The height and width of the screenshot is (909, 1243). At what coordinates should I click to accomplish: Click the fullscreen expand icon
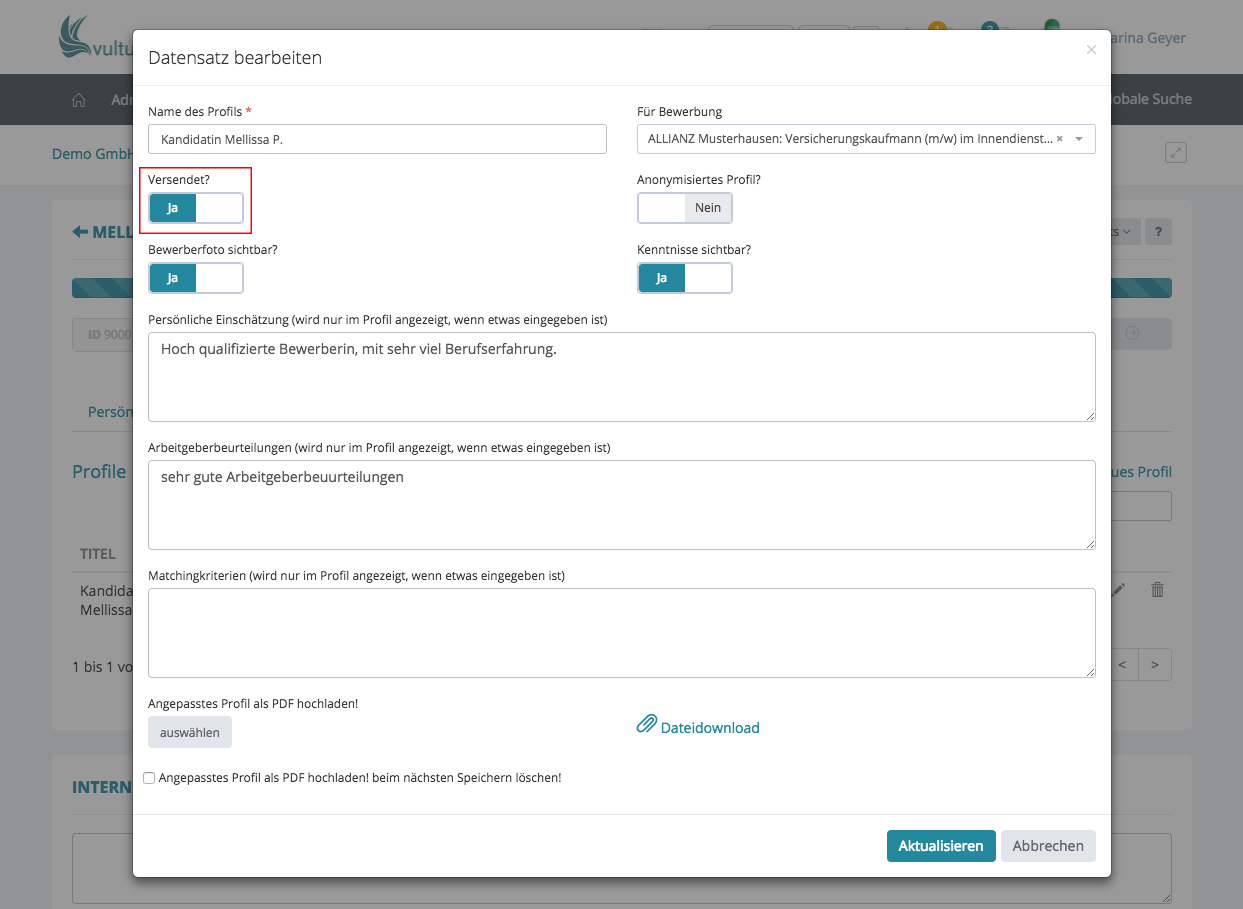click(x=1176, y=153)
